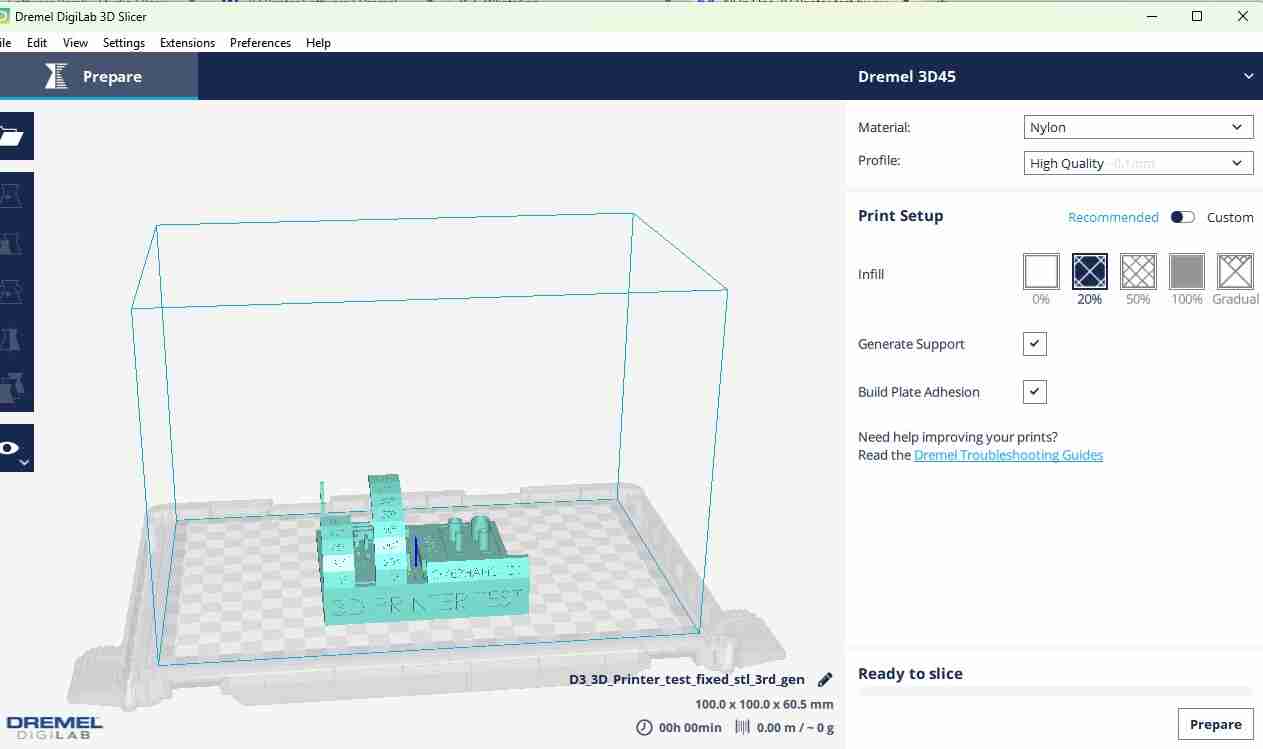Click the Prepare stage icon in header

pyautogui.click(x=57, y=76)
